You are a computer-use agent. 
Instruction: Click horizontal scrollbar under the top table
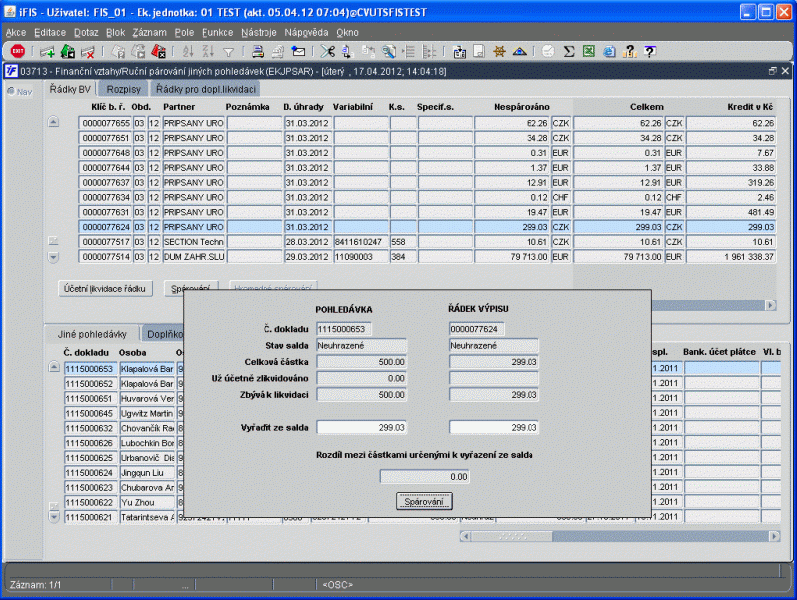[670, 305]
